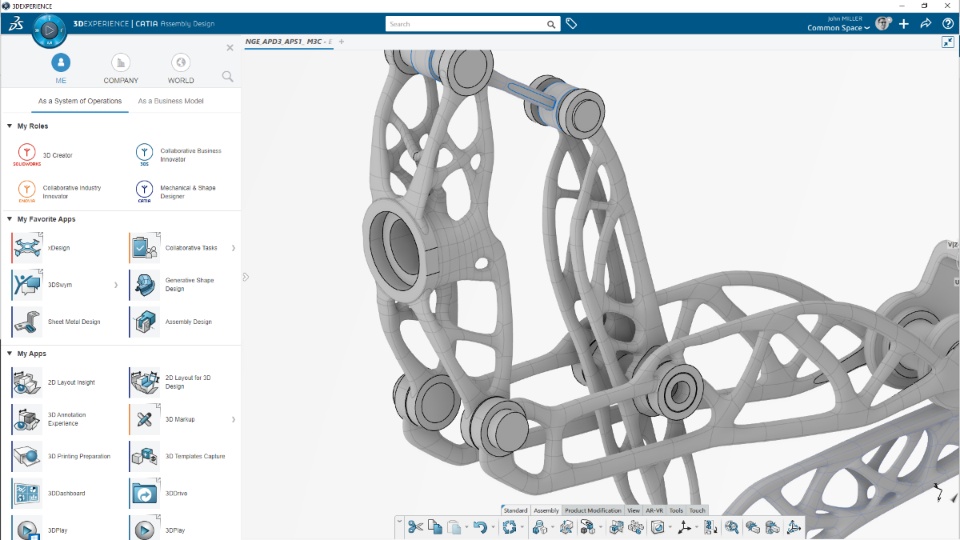Collapse the My Roles section
960x540 pixels.
9,126
